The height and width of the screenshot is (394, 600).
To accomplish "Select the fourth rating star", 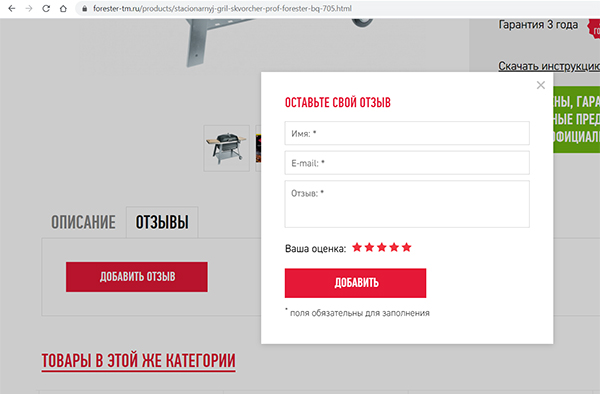I will (394, 247).
